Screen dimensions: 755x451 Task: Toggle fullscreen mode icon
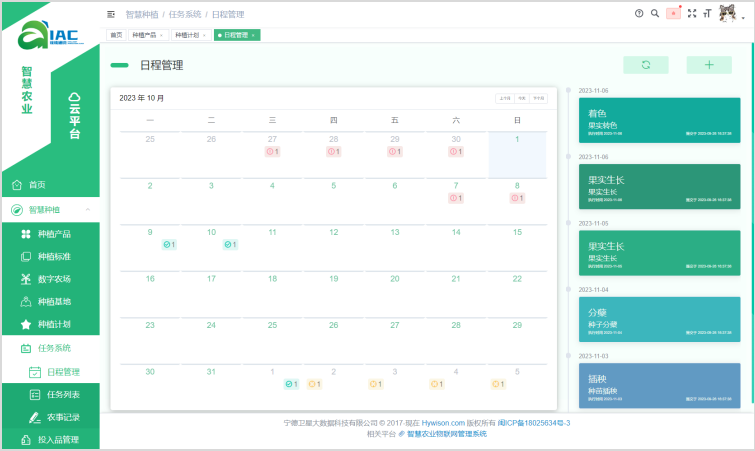click(x=692, y=14)
